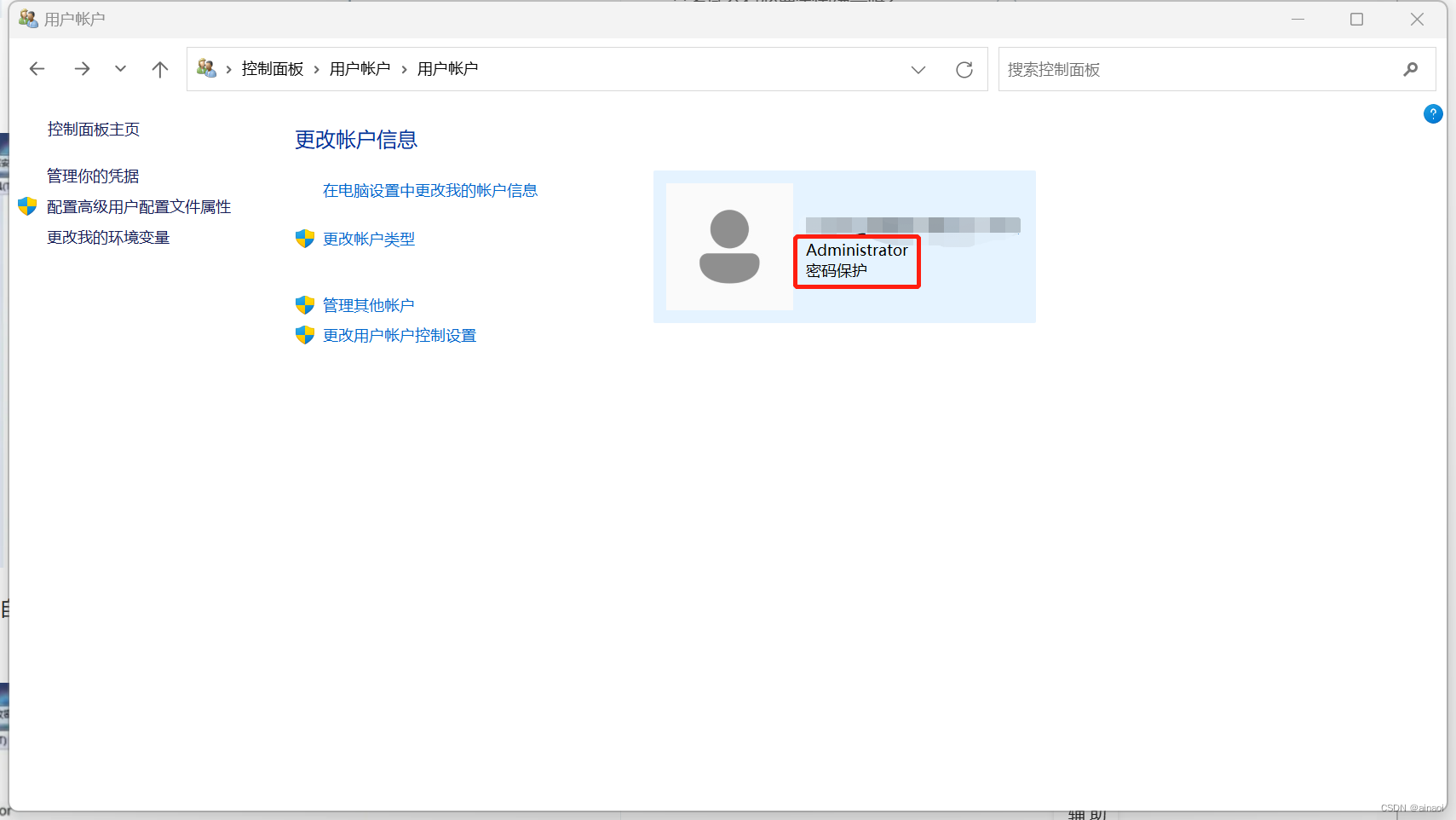This screenshot has width=1456, height=820.
Task: Click shield icon beside 配置高级用户配置文件属性
Action: (27, 206)
